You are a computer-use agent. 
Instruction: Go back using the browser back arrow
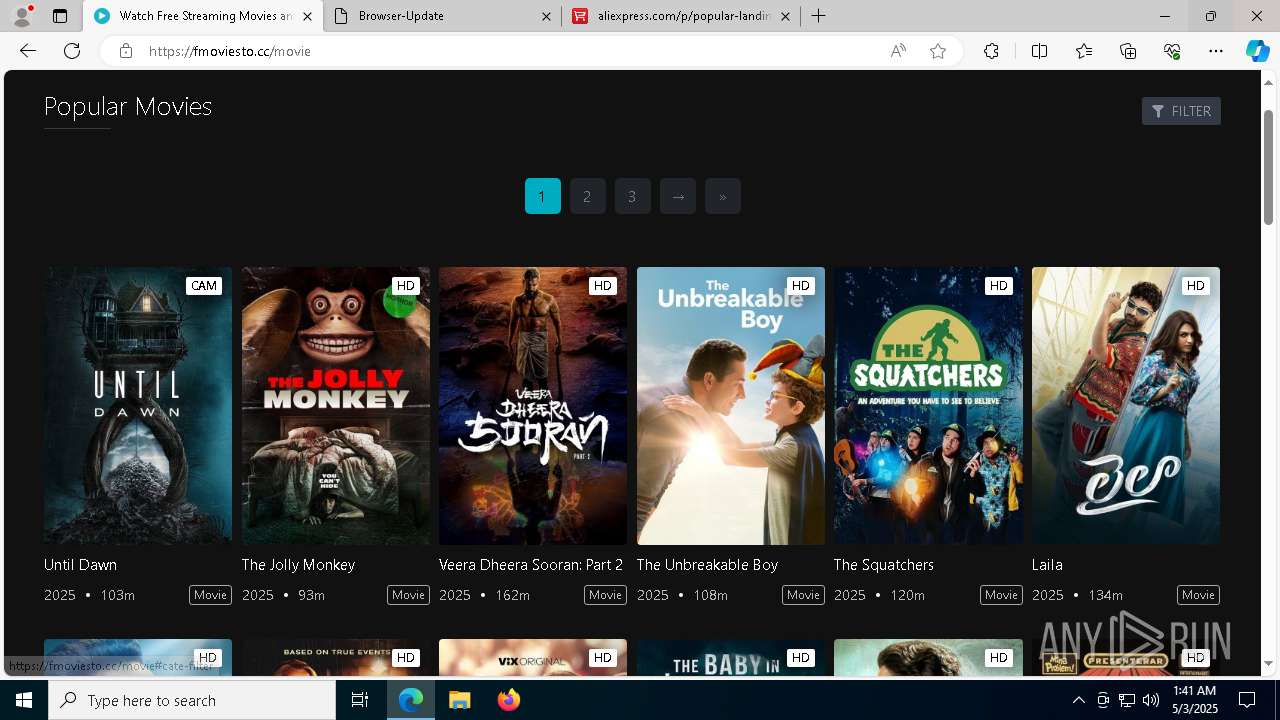click(x=28, y=51)
